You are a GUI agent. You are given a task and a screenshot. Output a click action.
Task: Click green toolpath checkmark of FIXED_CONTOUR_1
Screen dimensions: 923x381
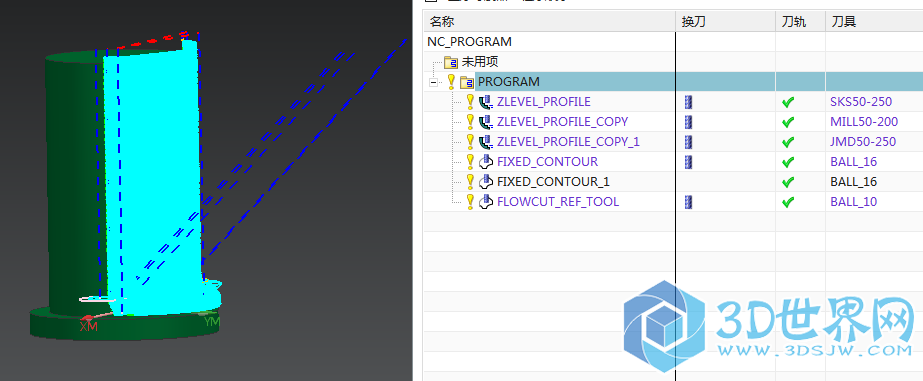(x=788, y=181)
